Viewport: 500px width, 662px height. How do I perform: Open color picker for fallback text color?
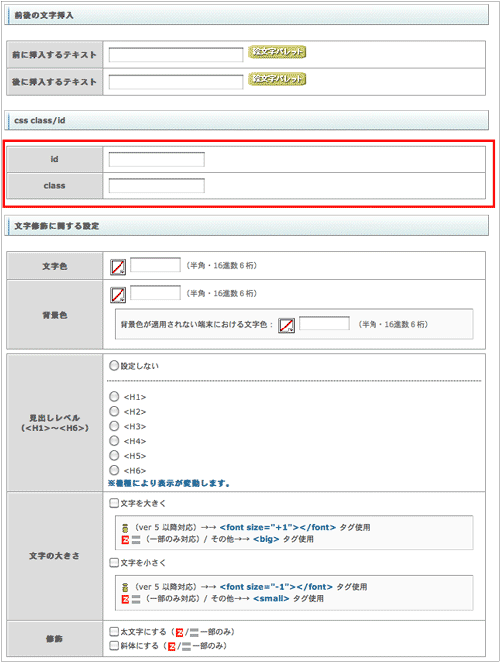point(286,325)
